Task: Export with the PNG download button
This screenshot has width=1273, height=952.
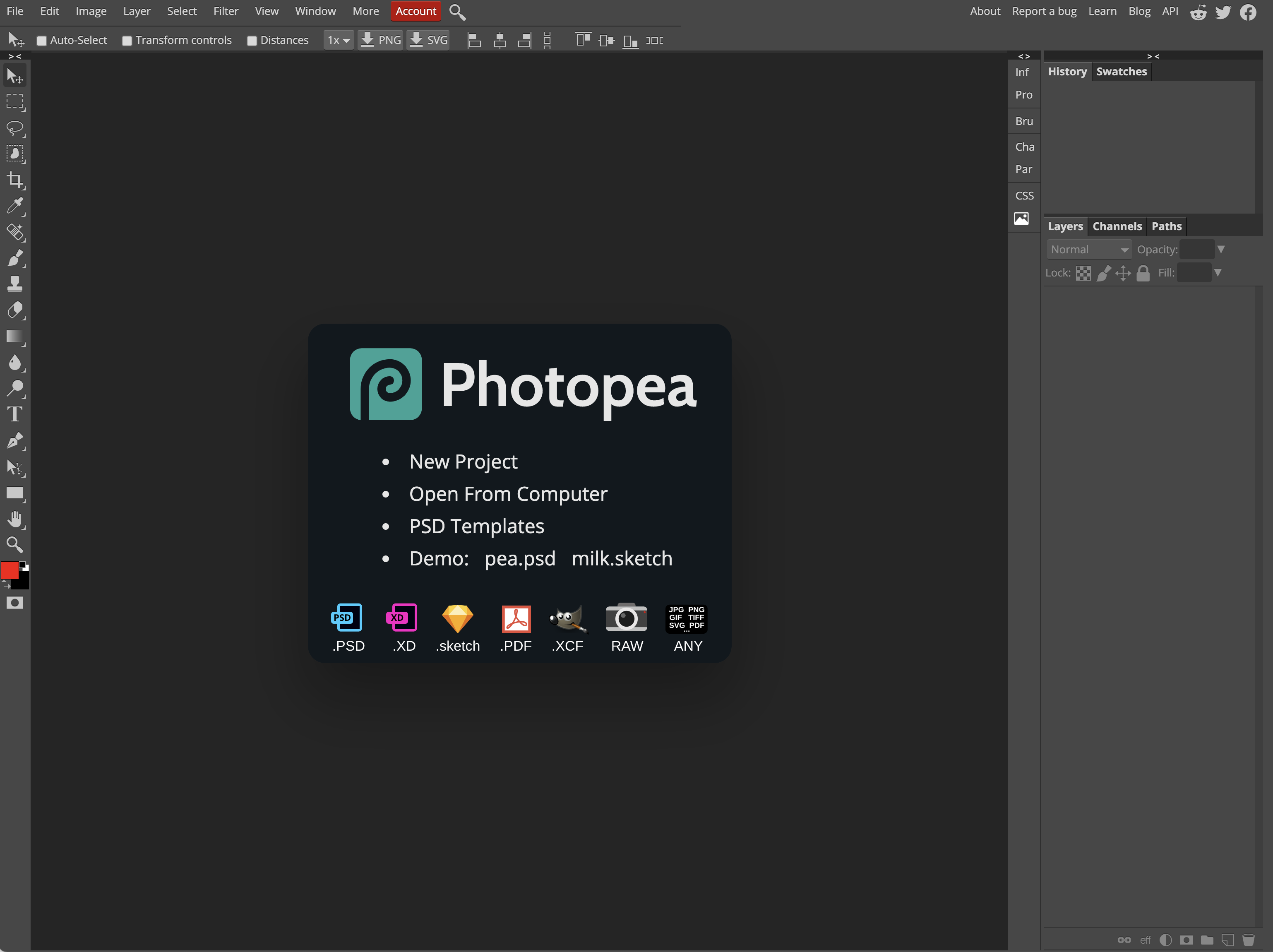Action: click(x=380, y=40)
